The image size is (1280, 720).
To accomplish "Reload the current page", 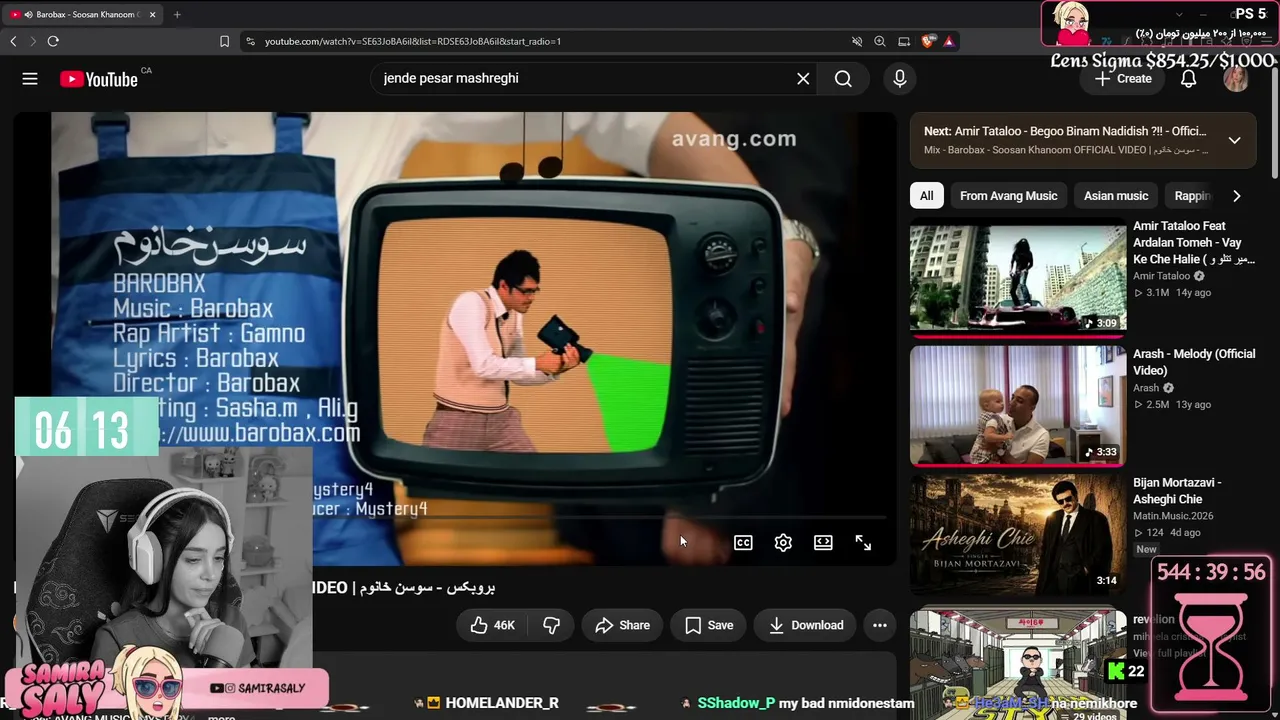I will click(x=53, y=41).
